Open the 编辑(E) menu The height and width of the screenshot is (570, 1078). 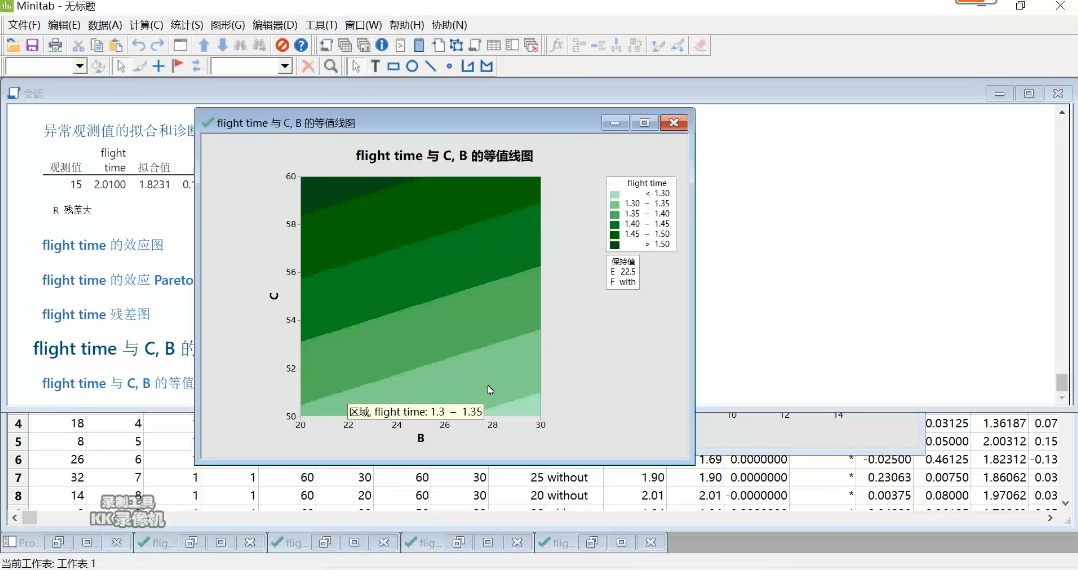pyautogui.click(x=64, y=25)
